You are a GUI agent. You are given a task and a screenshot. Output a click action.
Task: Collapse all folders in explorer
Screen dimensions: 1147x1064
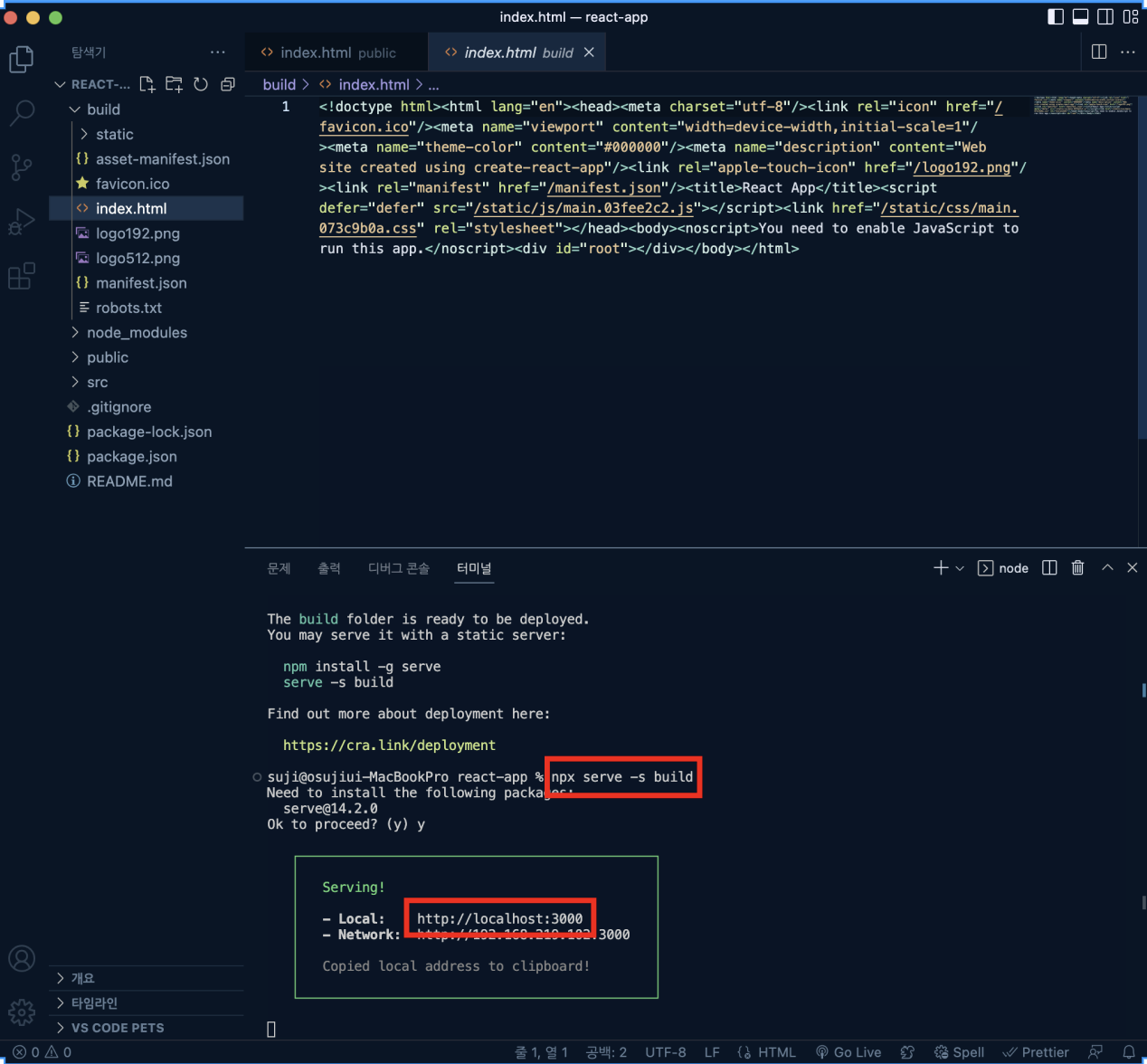point(228,84)
